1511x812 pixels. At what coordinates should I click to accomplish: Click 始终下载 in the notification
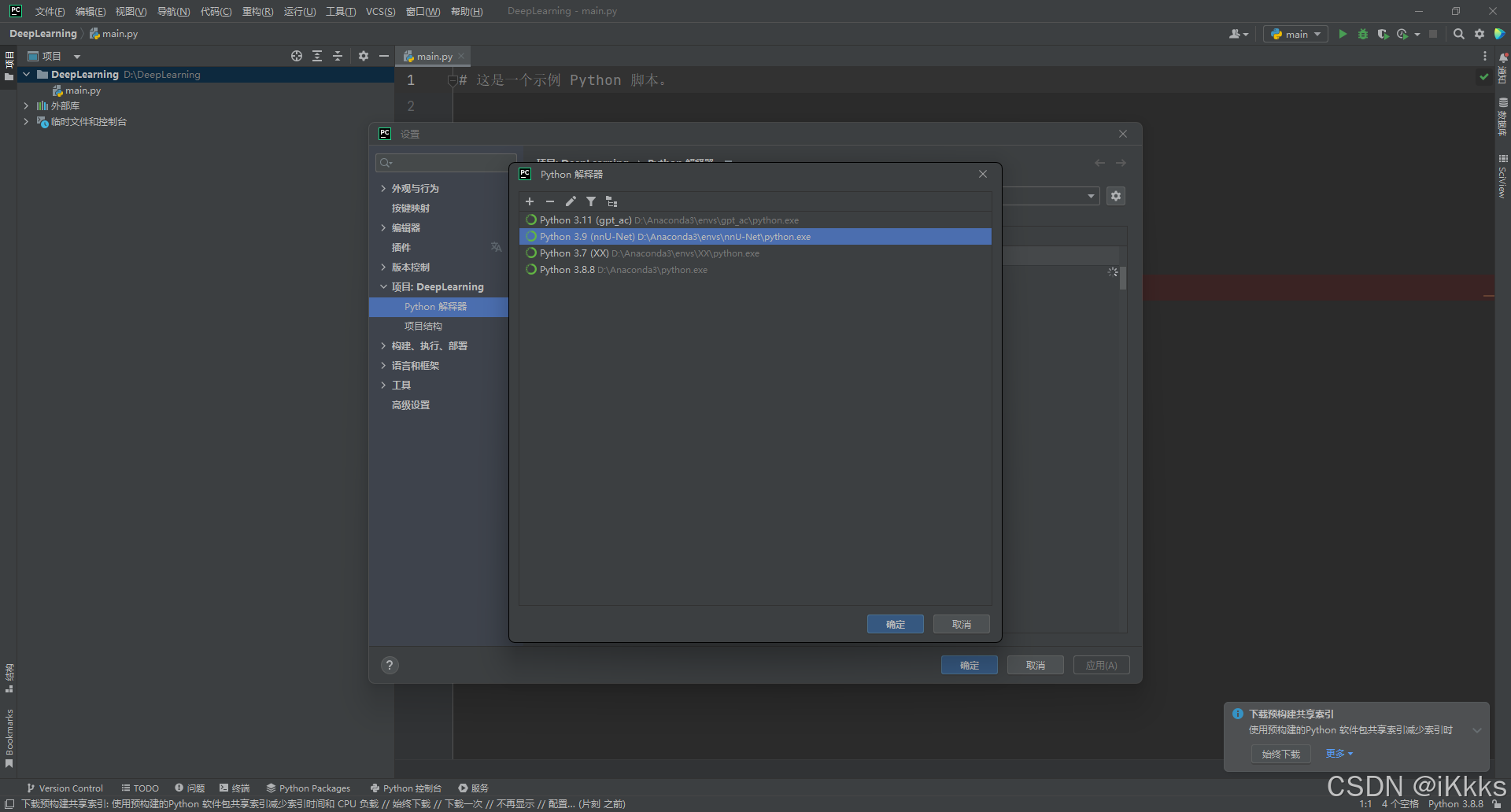pyautogui.click(x=1281, y=754)
